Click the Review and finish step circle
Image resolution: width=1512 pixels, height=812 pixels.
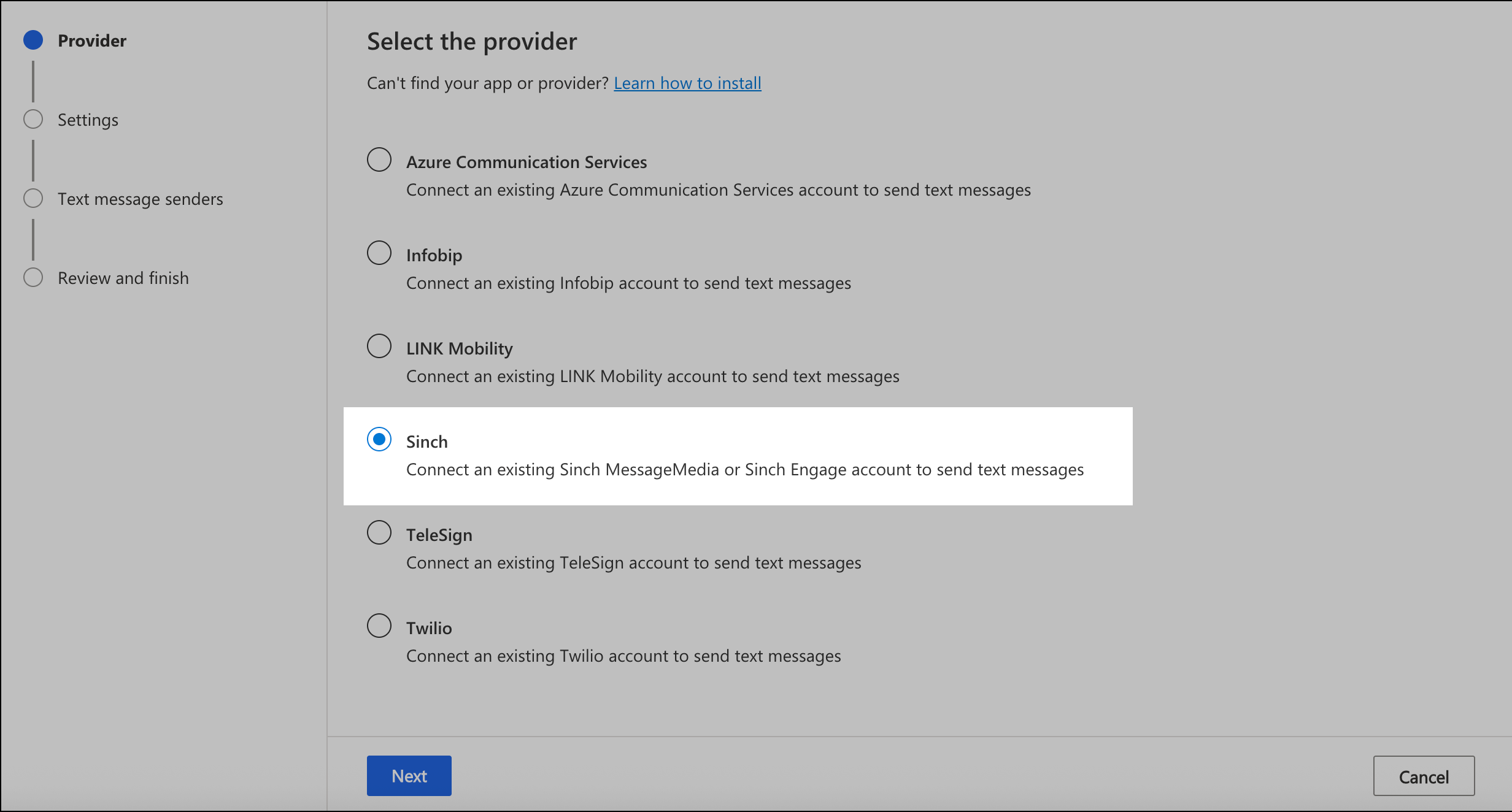tap(33, 277)
